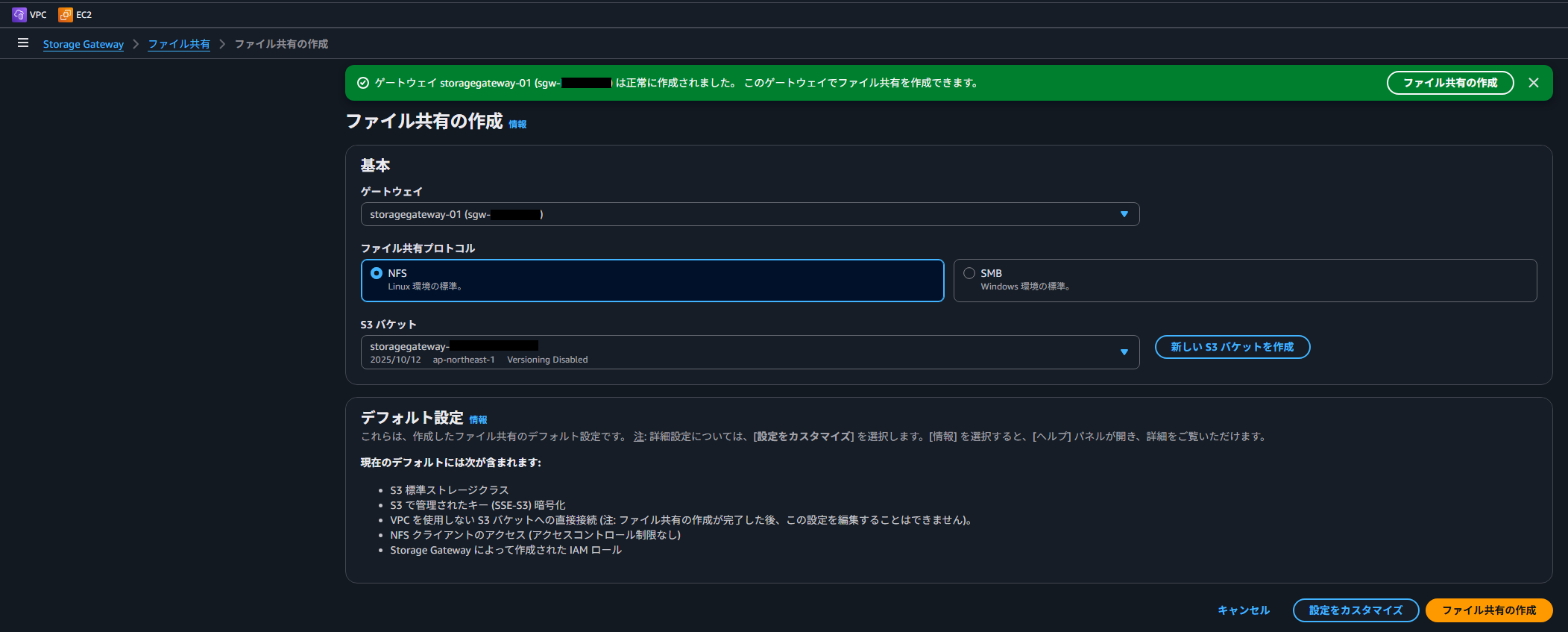Click the ファイル共有プロトコル label

(418, 248)
